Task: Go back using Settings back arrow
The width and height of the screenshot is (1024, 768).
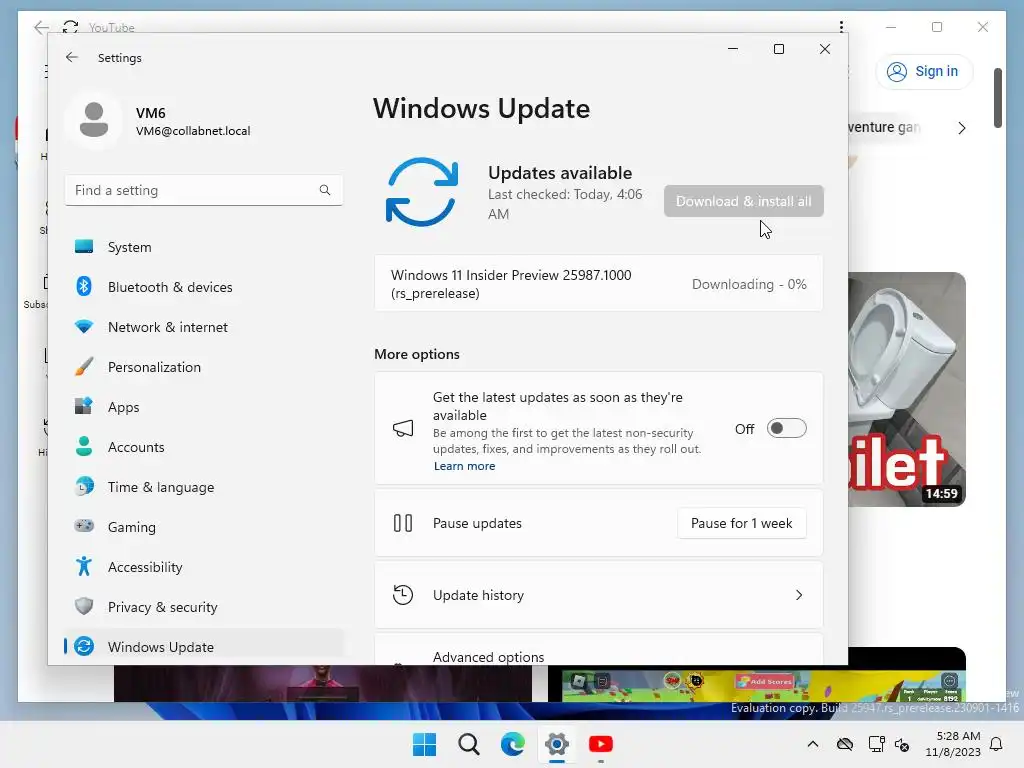Action: pos(72,57)
